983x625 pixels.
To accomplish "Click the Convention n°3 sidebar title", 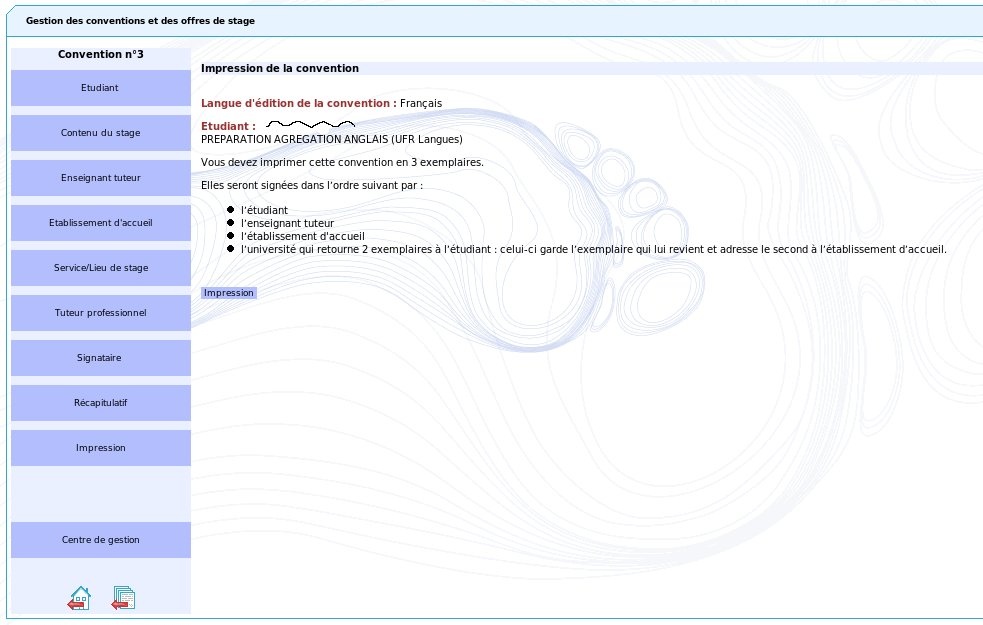I will tap(100, 54).
